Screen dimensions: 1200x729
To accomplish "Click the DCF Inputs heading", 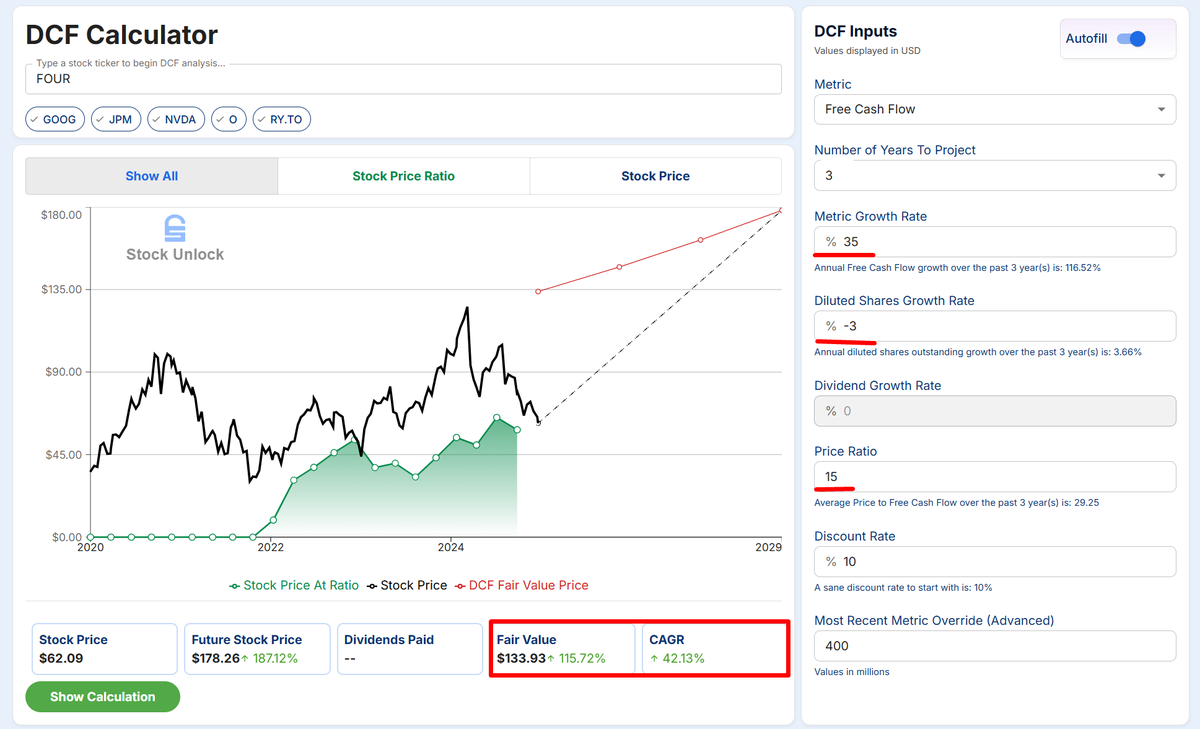I will point(856,31).
